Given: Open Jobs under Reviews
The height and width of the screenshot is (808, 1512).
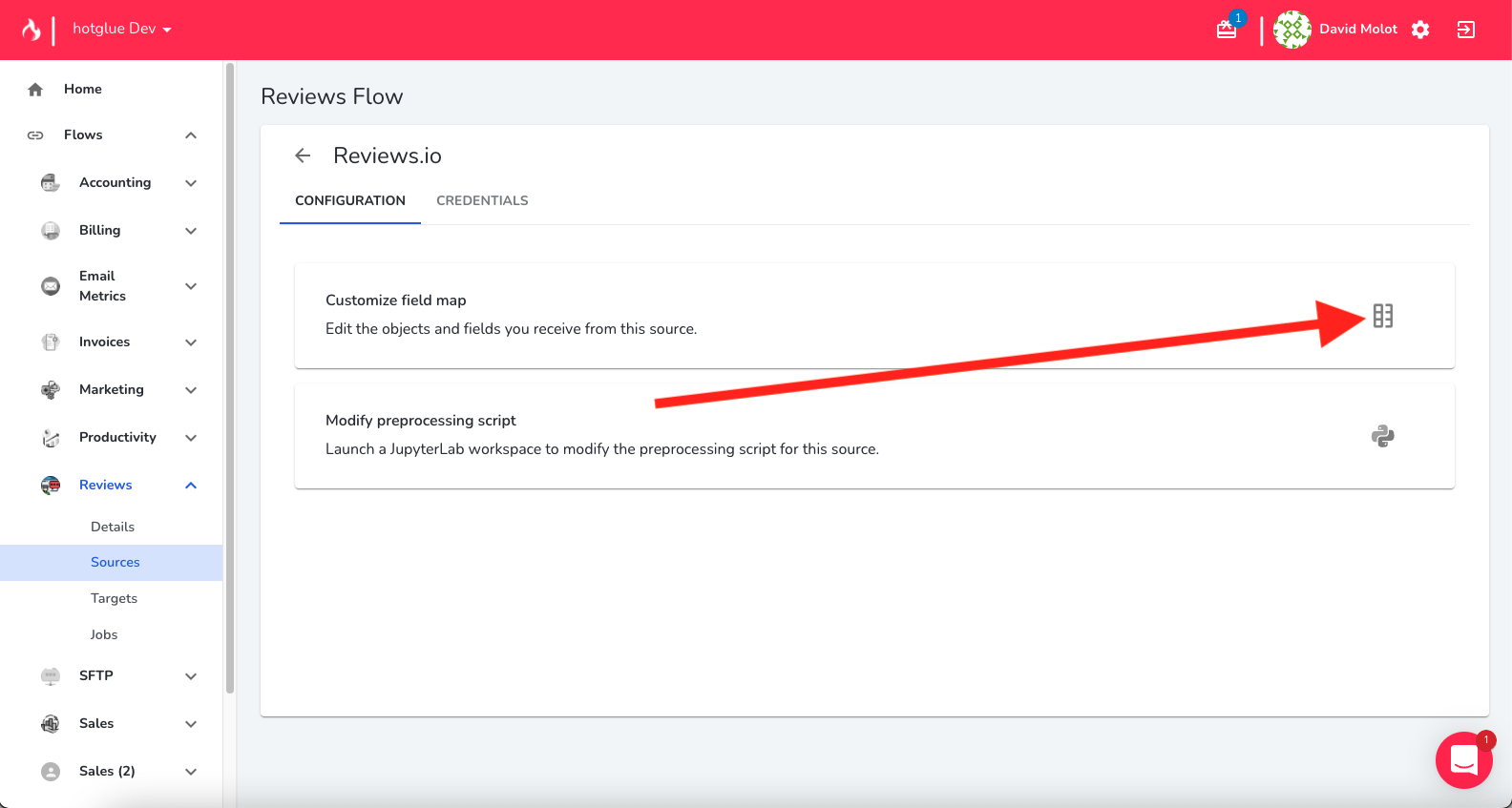Looking at the screenshot, I should click(x=104, y=634).
